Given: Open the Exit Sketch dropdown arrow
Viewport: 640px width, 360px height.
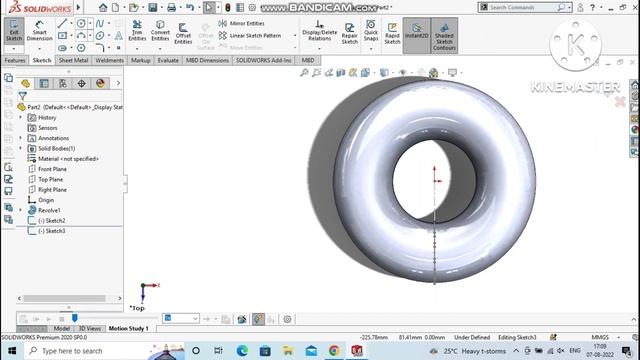Looking at the screenshot, I should pyautogui.click(x=14, y=49).
